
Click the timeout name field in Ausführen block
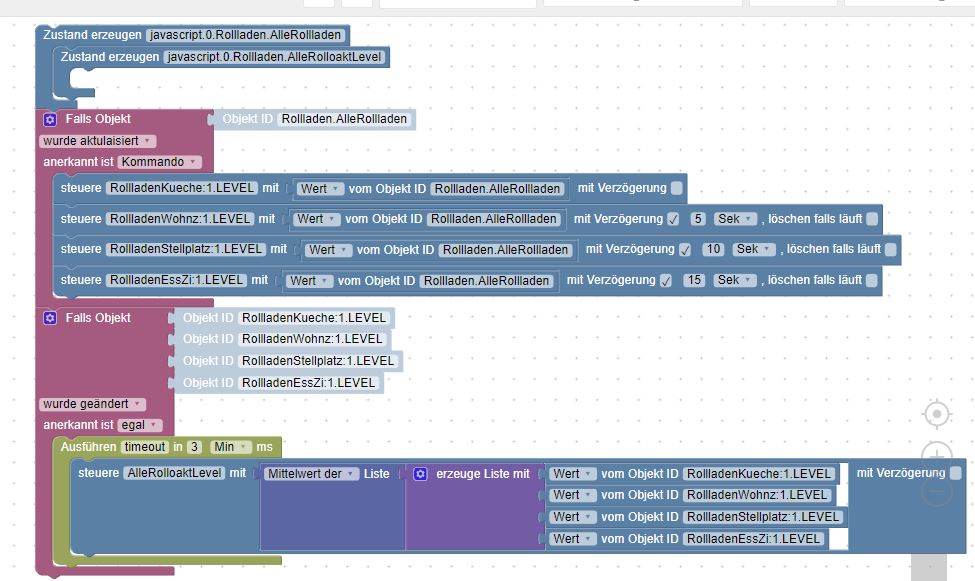click(145, 447)
